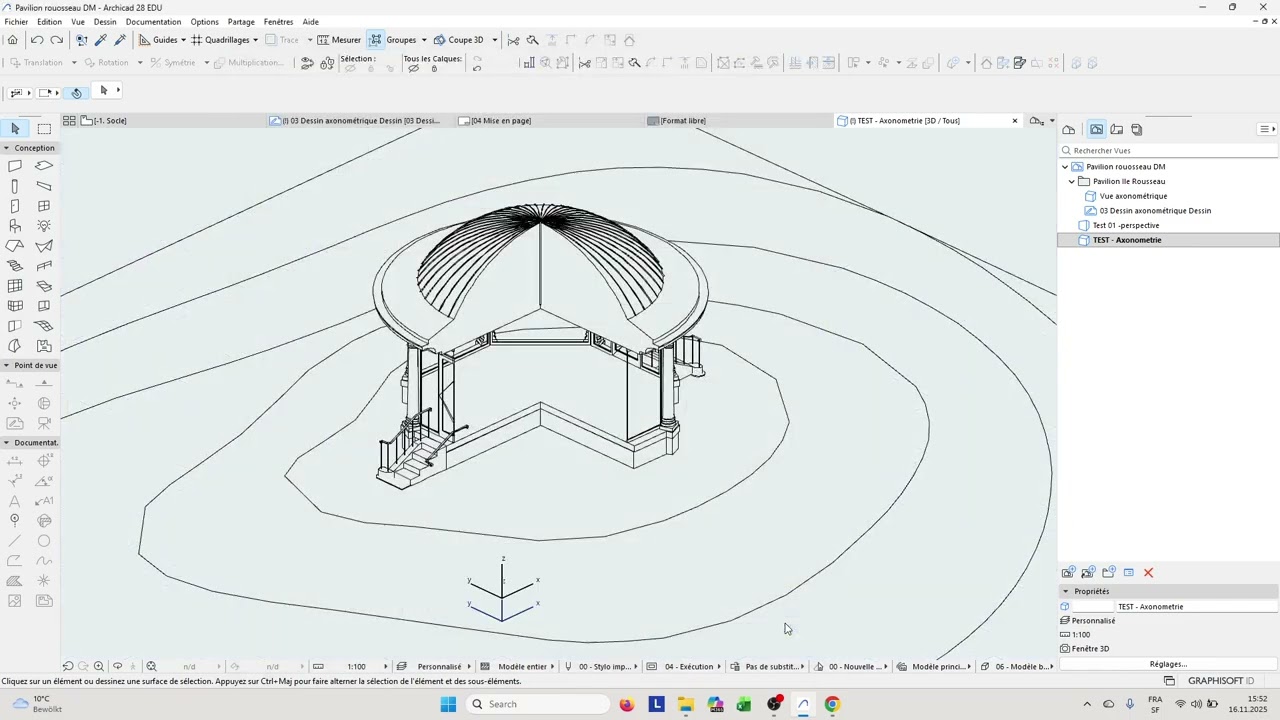Open the Dessin menu
This screenshot has width=1280, height=720.
(105, 22)
